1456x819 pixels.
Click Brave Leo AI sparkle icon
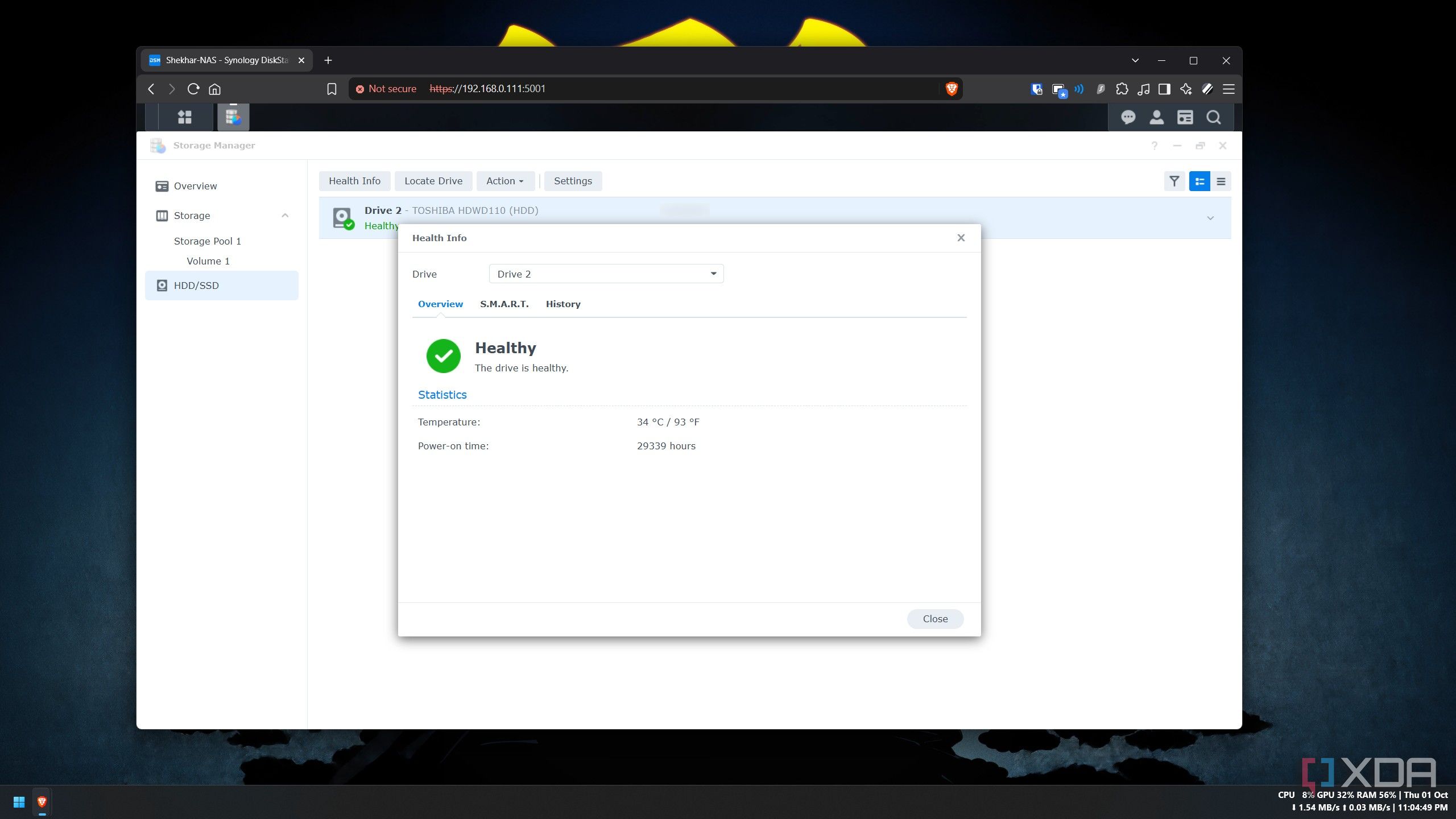1186,89
